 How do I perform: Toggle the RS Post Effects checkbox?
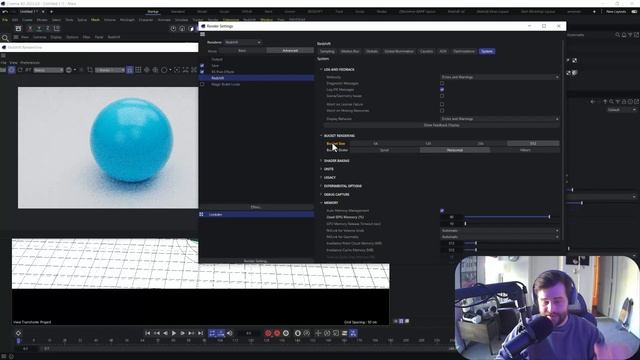pyautogui.click(x=202, y=72)
